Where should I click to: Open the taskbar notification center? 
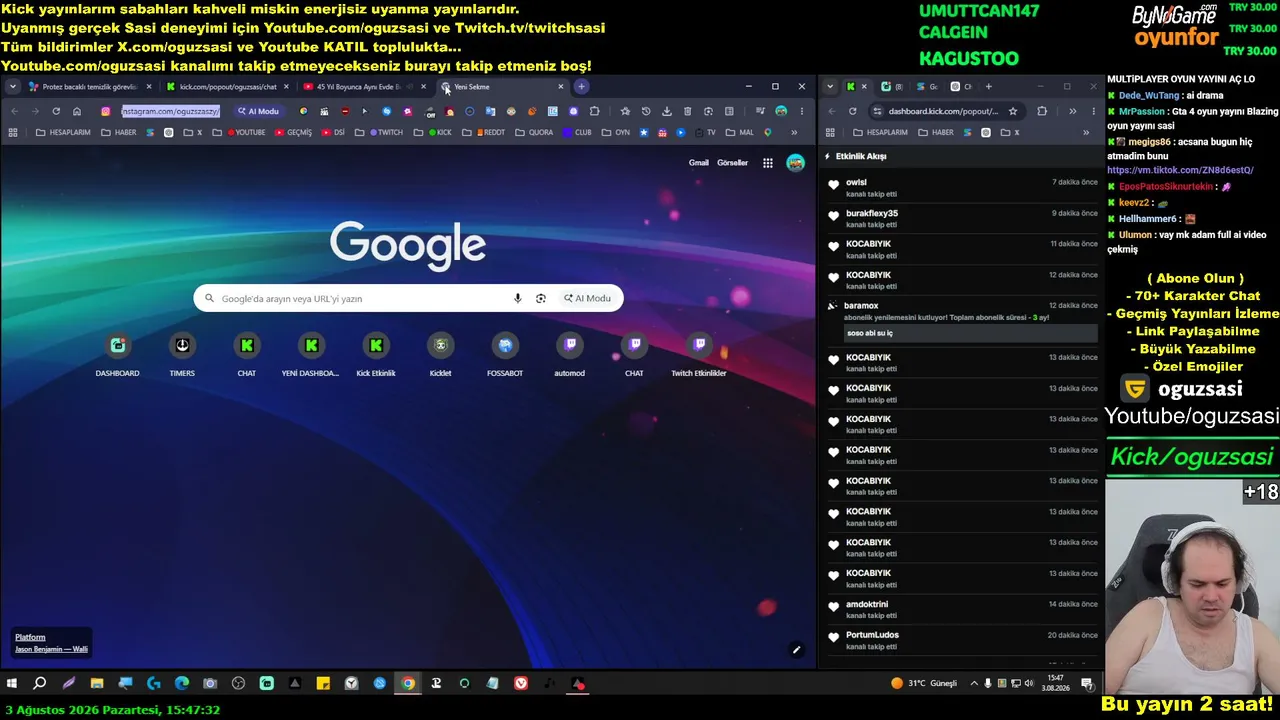[1087, 684]
